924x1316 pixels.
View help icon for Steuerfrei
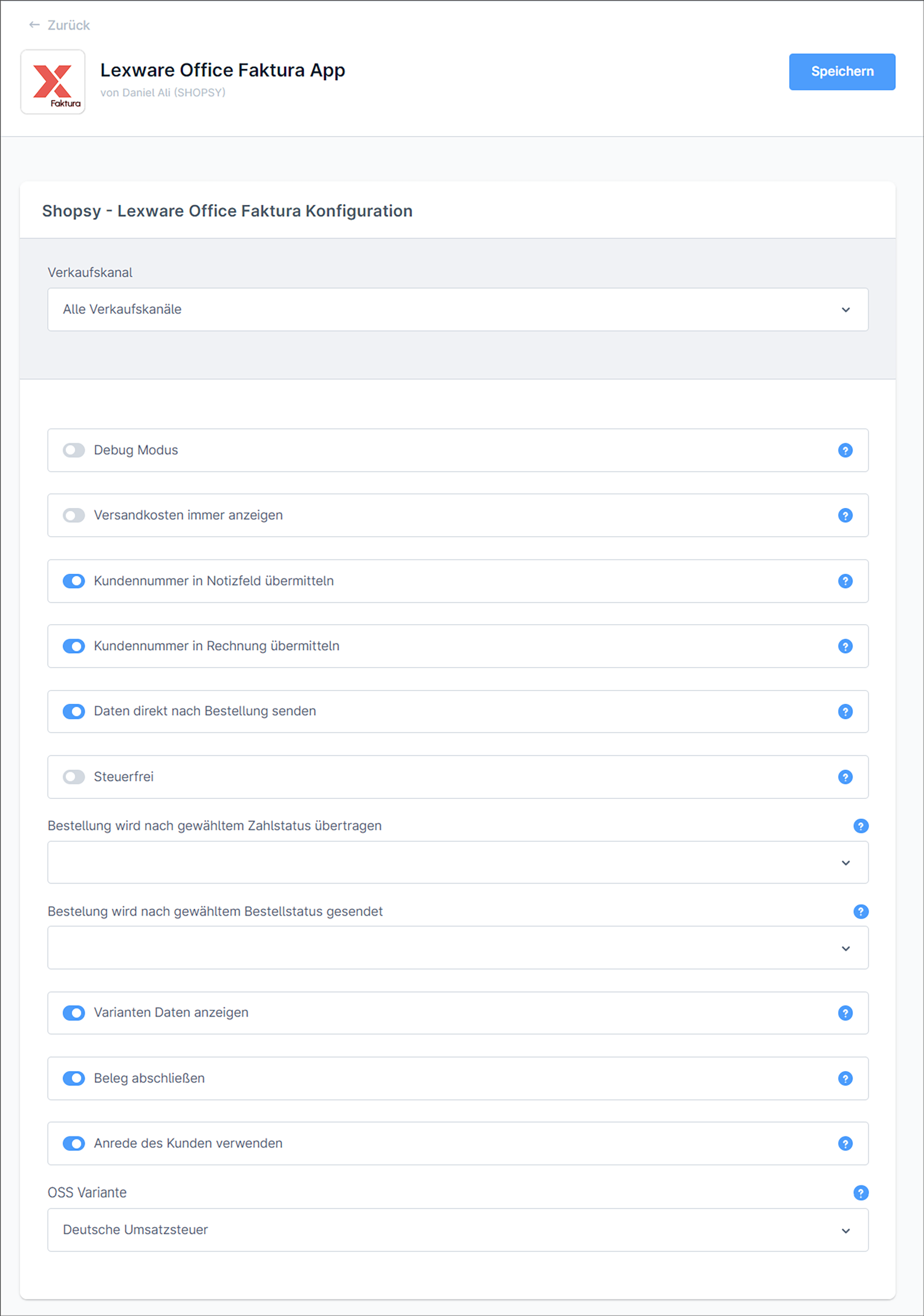(x=845, y=777)
